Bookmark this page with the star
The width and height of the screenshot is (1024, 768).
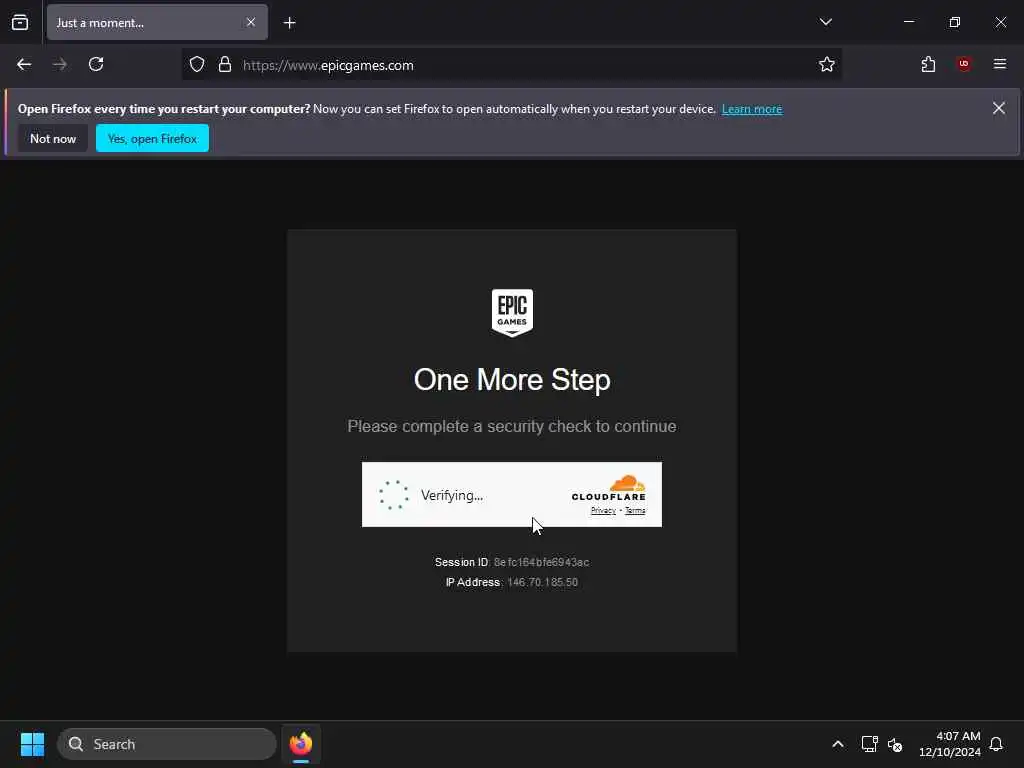point(827,64)
